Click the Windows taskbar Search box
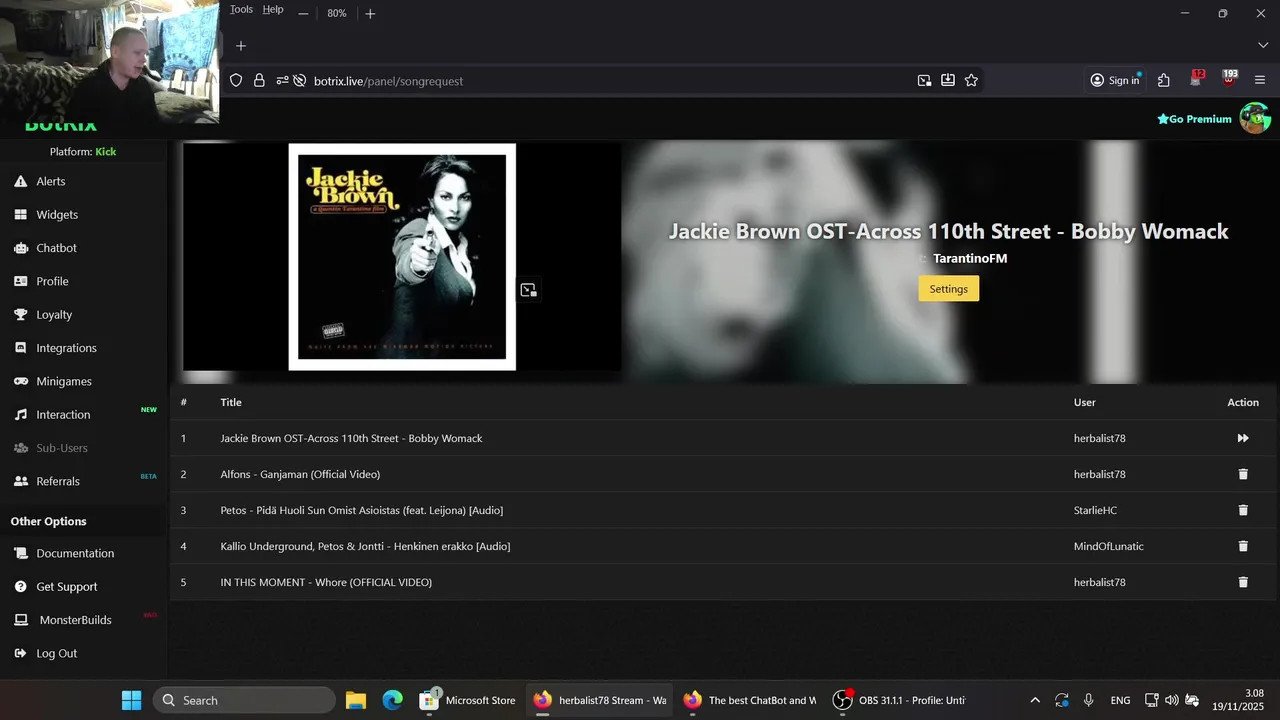Screen dimensions: 1280x720 (244, 700)
